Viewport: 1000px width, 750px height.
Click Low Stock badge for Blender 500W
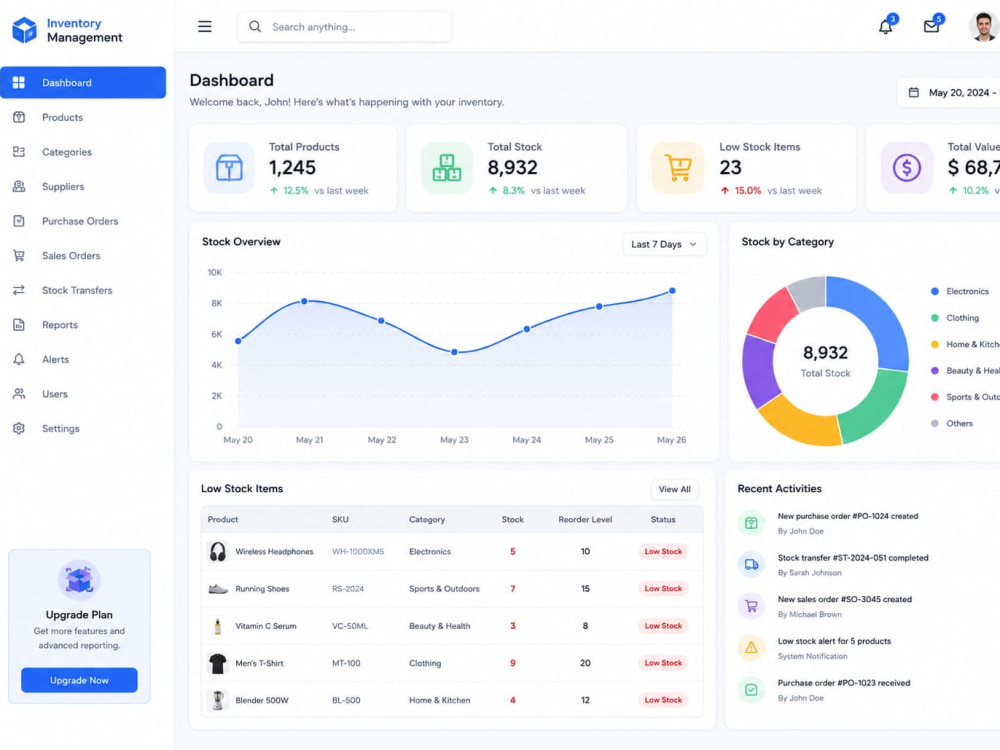(x=663, y=700)
